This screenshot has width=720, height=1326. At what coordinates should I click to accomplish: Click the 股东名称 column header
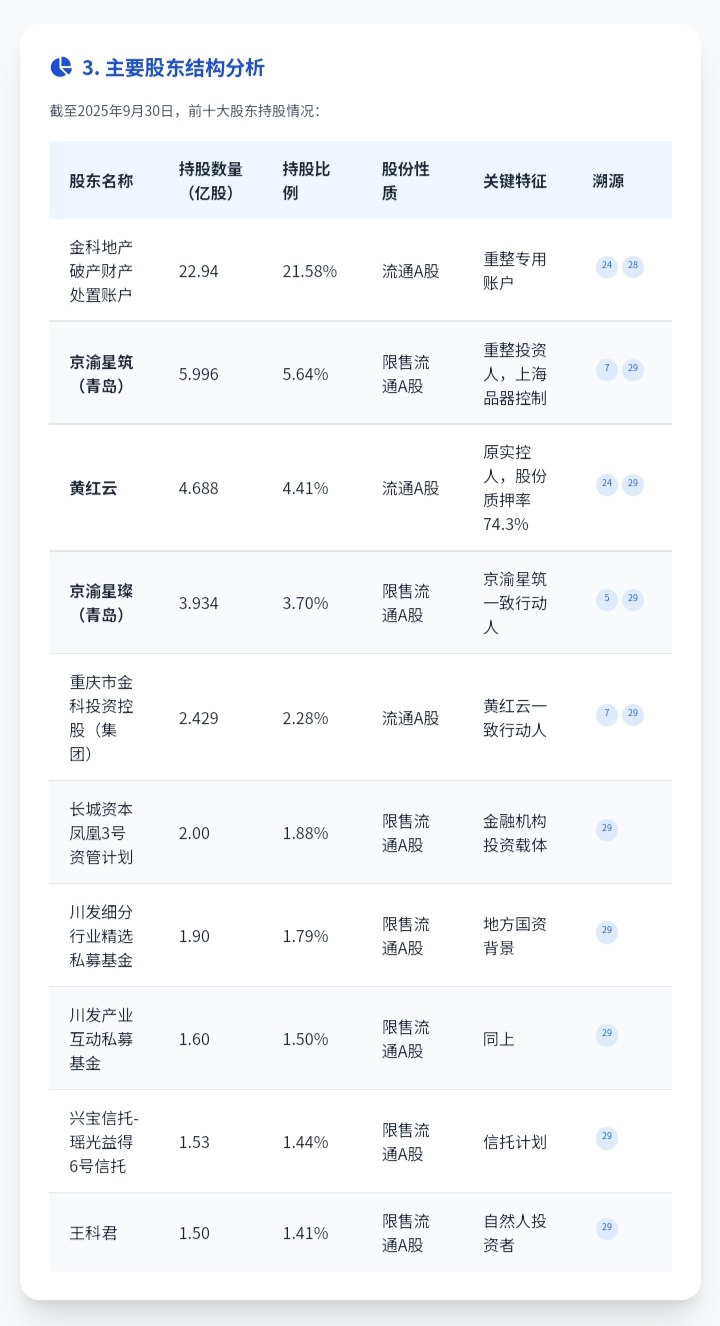pyautogui.click(x=101, y=181)
